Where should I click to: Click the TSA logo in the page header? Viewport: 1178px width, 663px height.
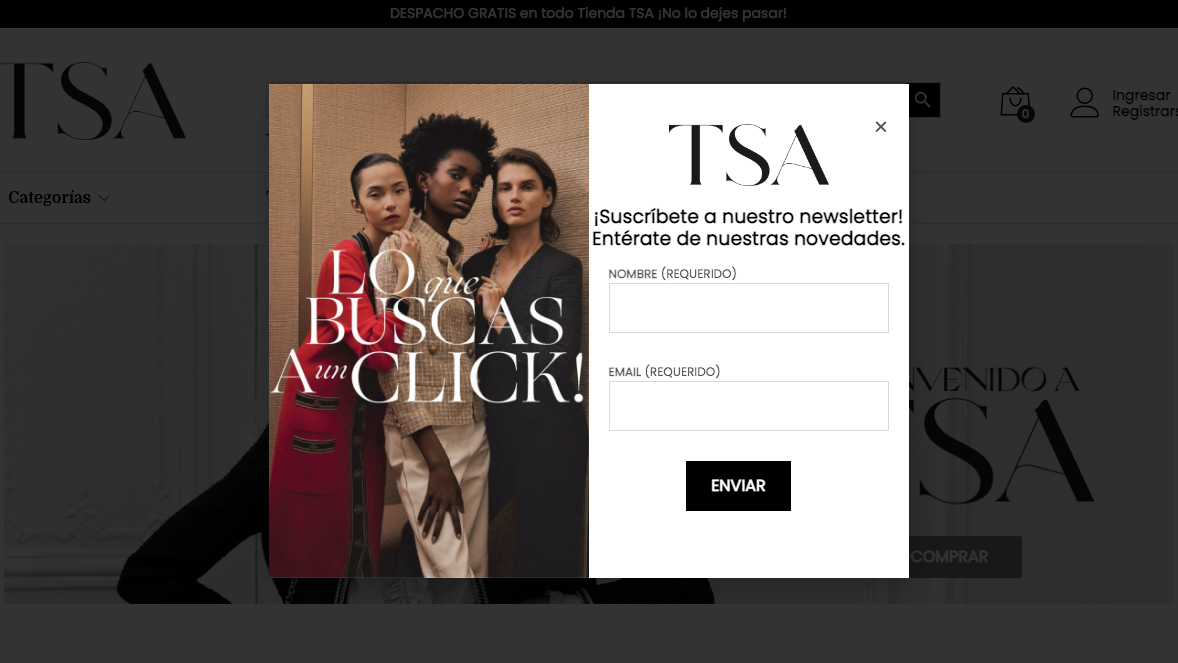pos(93,101)
